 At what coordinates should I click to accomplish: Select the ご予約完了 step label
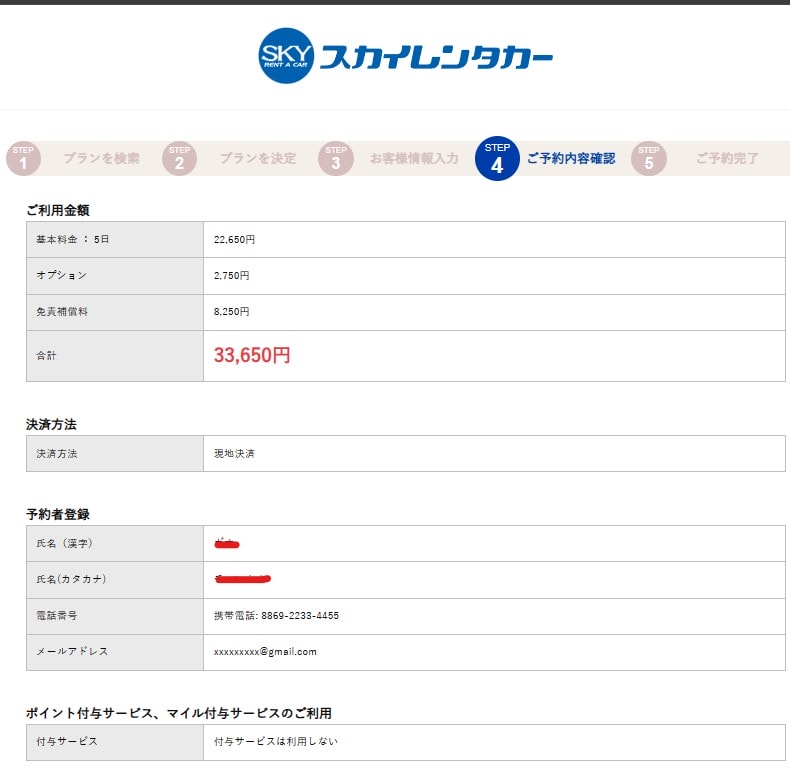(x=727, y=158)
